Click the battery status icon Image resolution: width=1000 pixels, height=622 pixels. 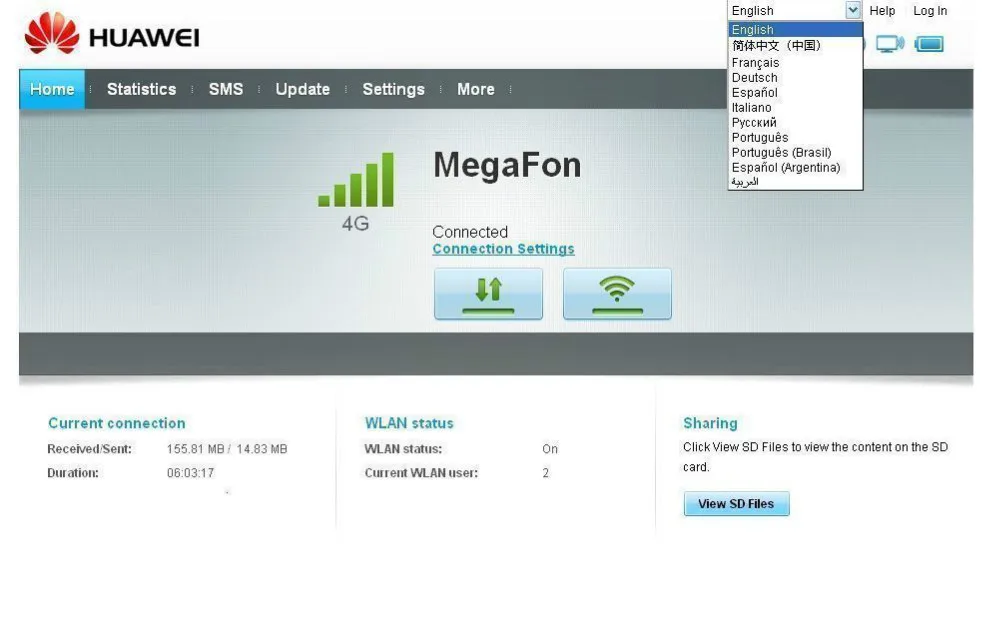(929, 44)
